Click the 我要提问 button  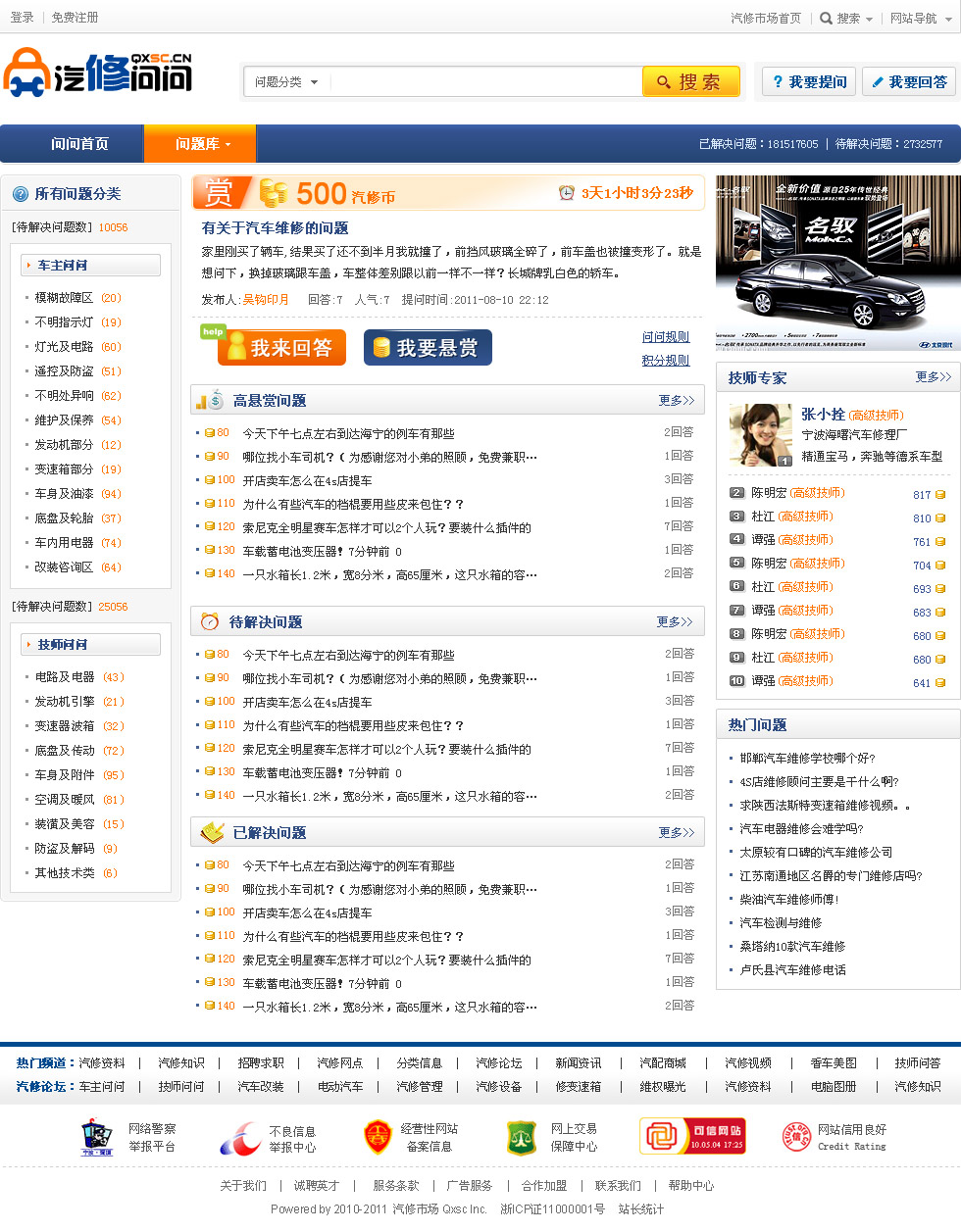pos(809,81)
